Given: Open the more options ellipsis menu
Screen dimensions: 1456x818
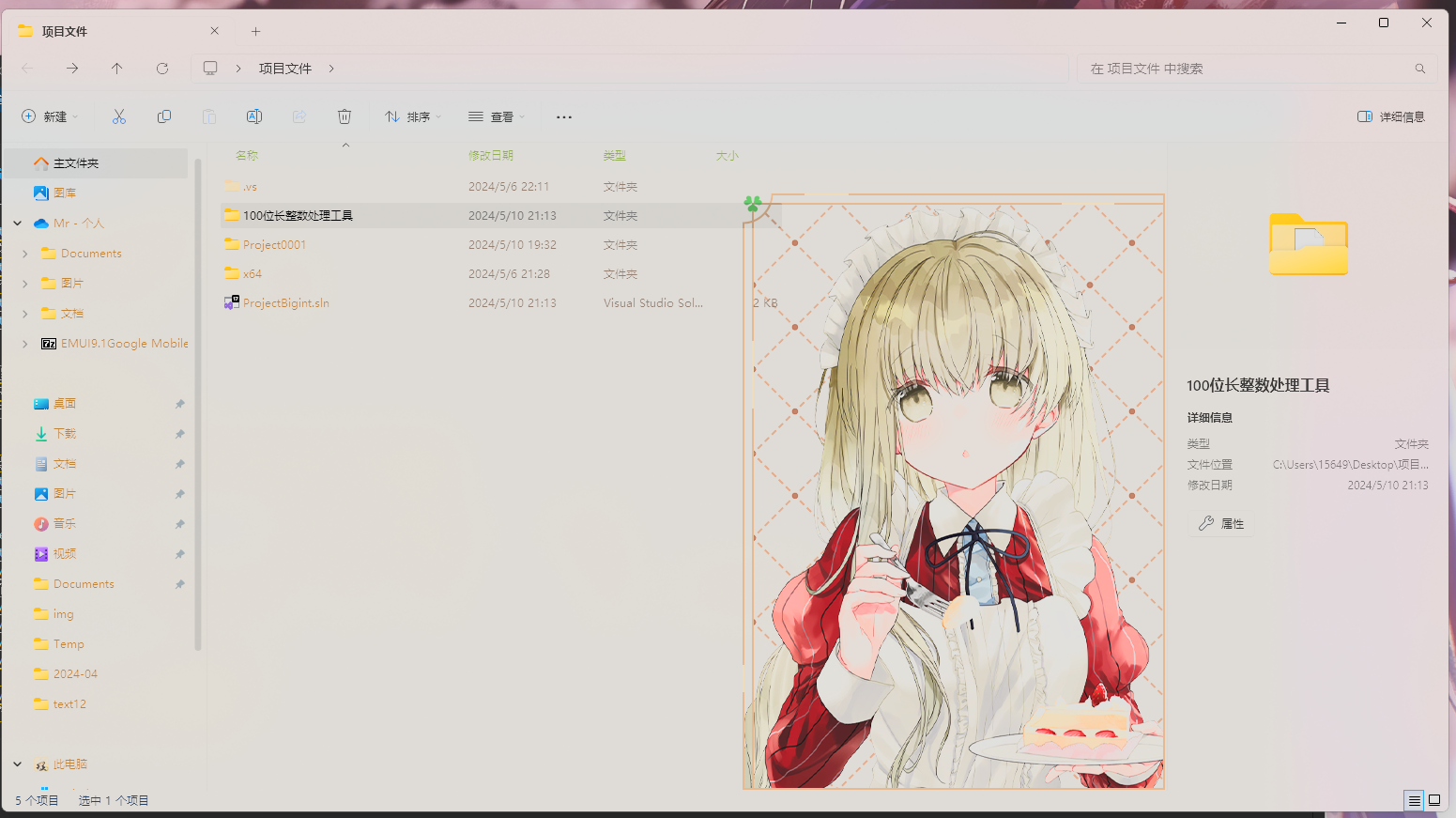Looking at the screenshot, I should click(x=563, y=116).
